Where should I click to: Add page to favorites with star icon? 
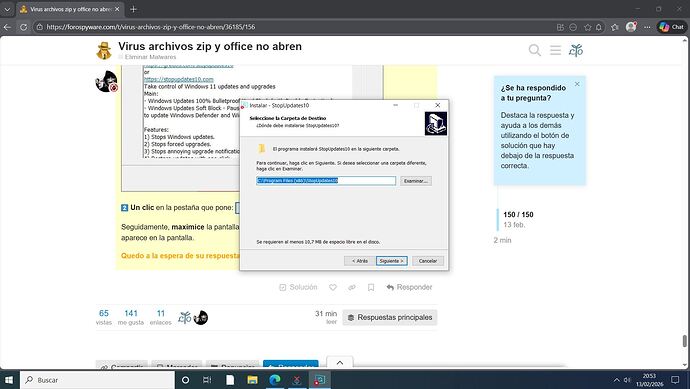pyautogui.click(x=587, y=27)
